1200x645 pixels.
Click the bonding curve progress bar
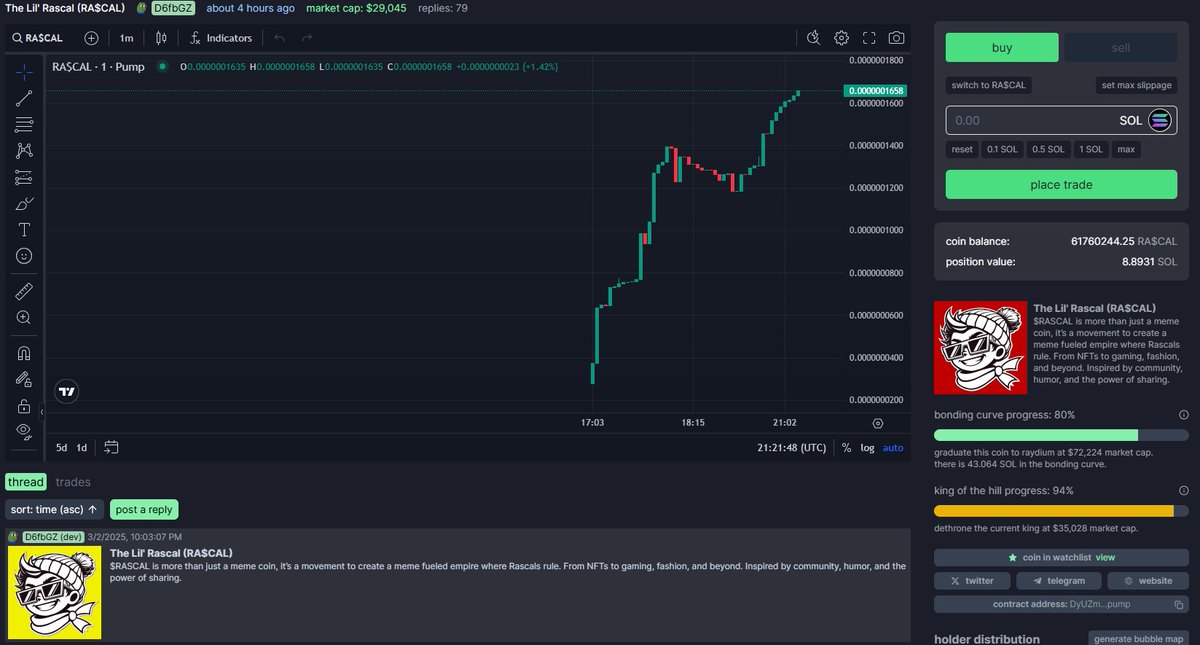[x=1061, y=435]
